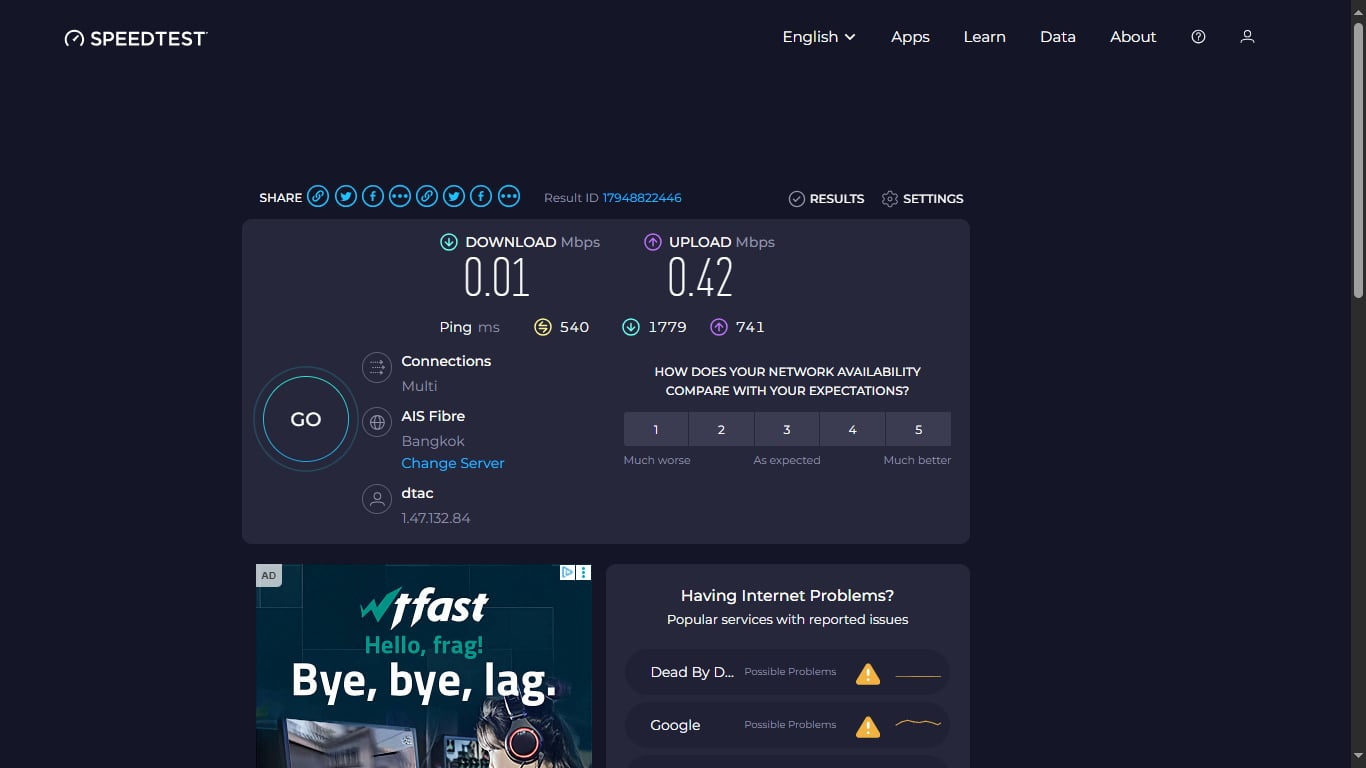Click the AdChoices icon on the ad
Screen dimensions: 1366x768
pos(567,573)
